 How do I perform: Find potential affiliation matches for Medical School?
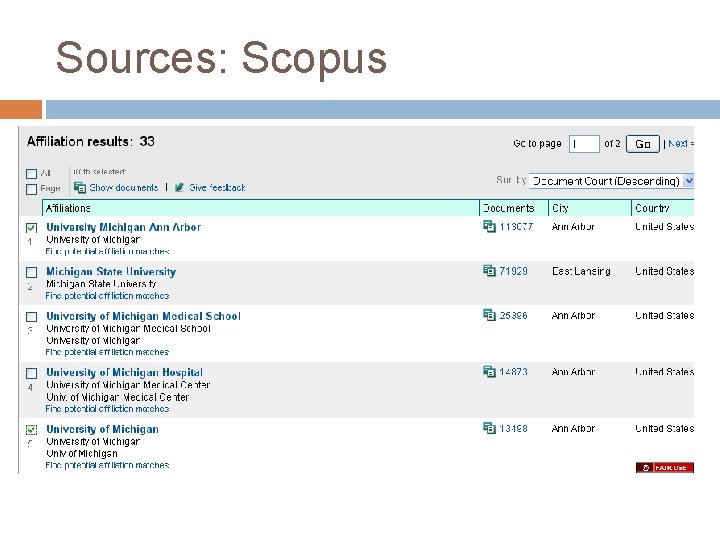(107, 352)
